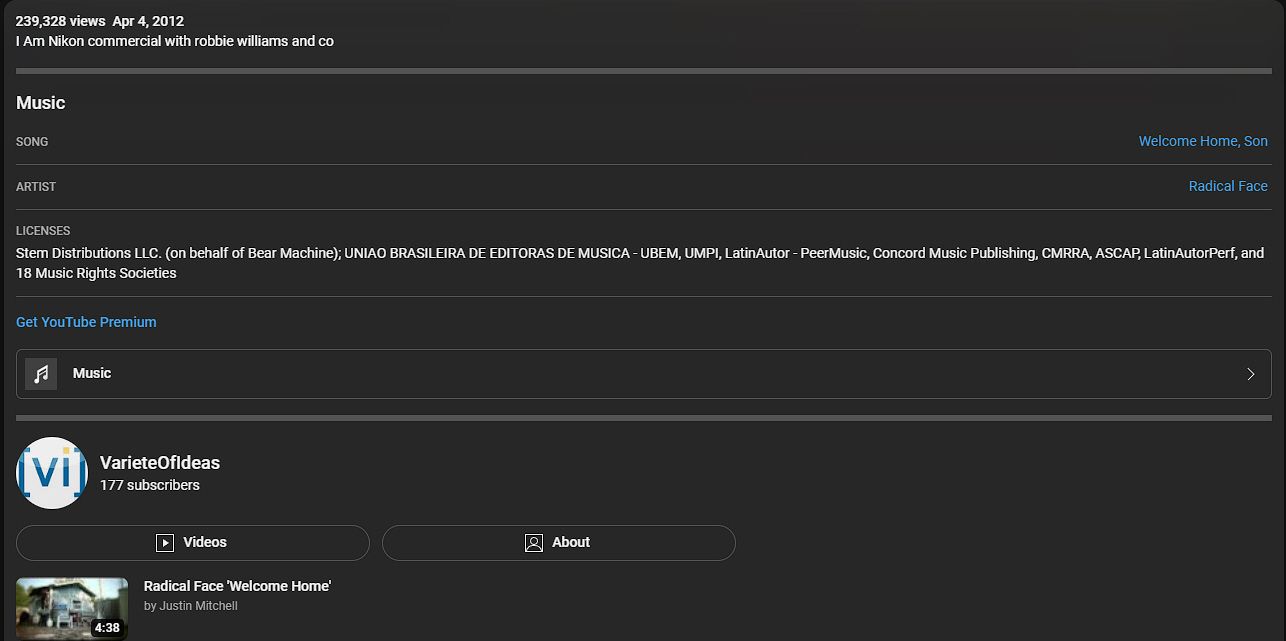Open the VarieteOfIdeas channel name

[x=160, y=463]
